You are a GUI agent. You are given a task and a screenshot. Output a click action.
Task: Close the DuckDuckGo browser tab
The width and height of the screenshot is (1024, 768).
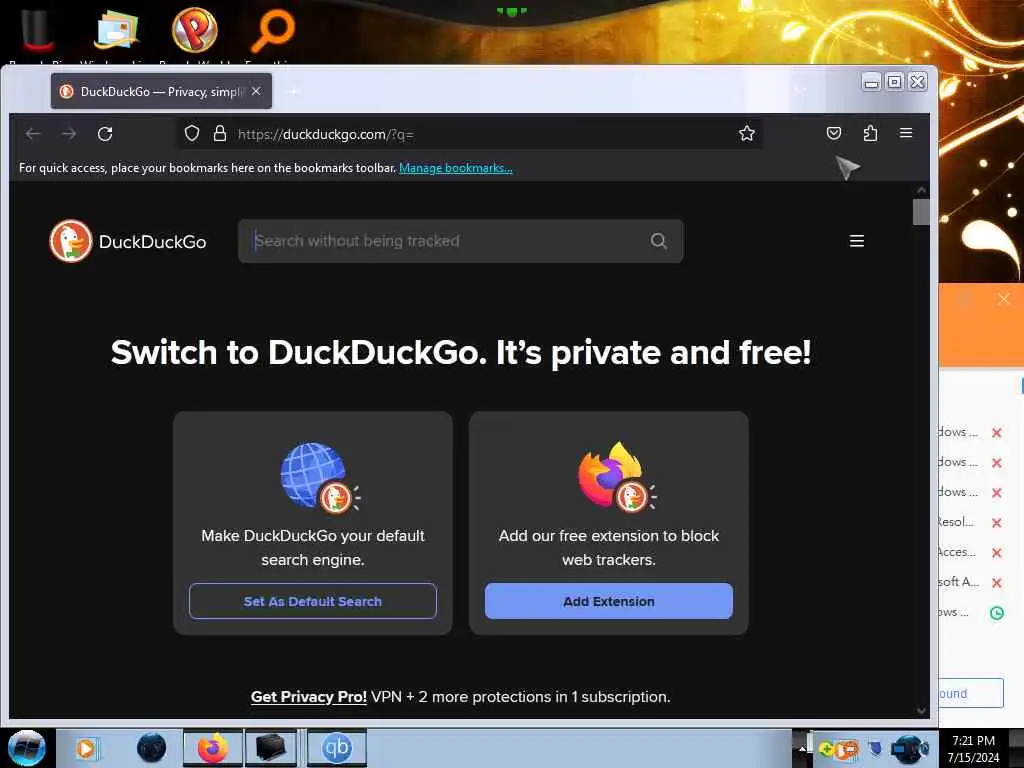pyautogui.click(x=256, y=91)
